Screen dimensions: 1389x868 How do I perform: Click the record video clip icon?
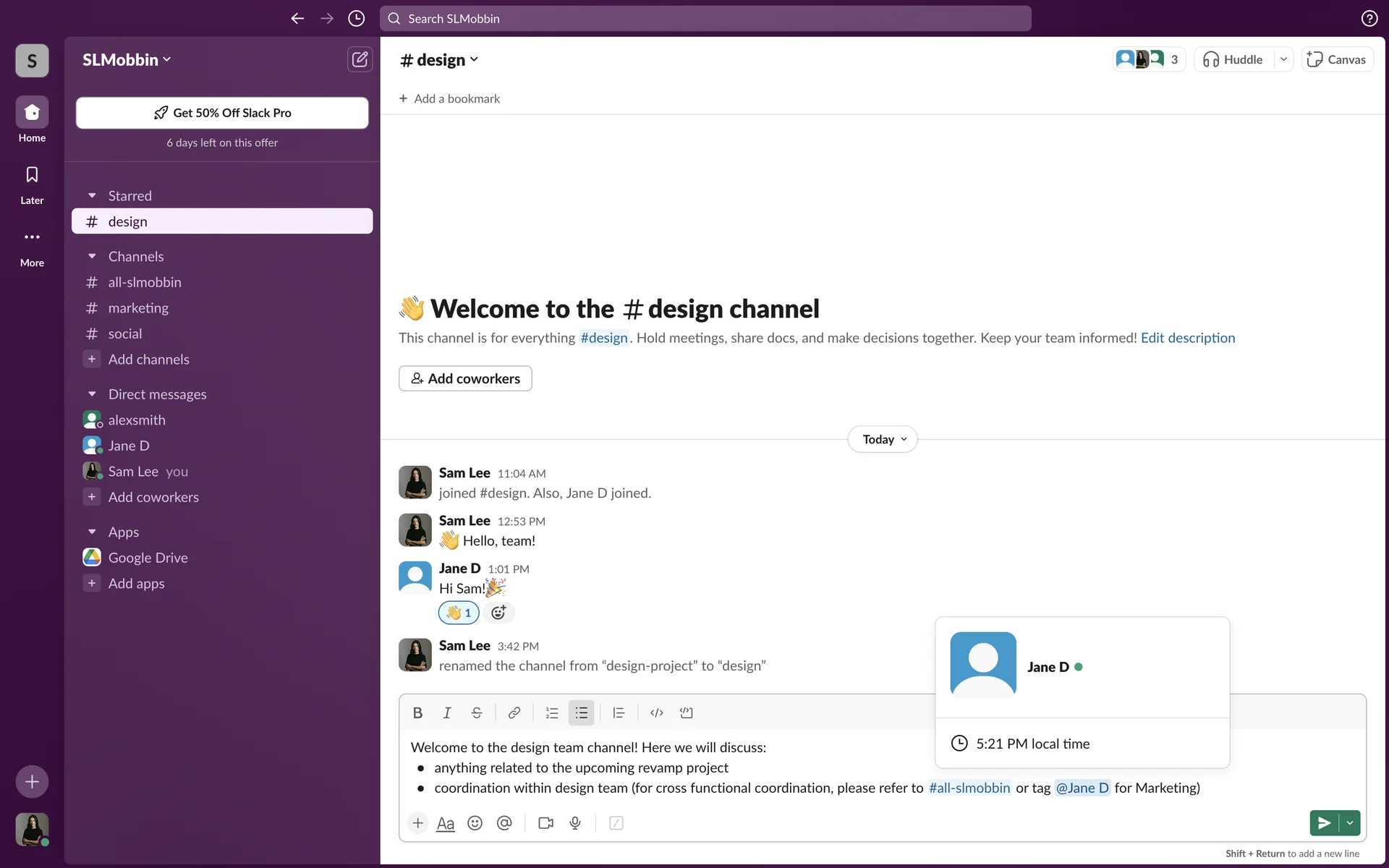pos(545,823)
